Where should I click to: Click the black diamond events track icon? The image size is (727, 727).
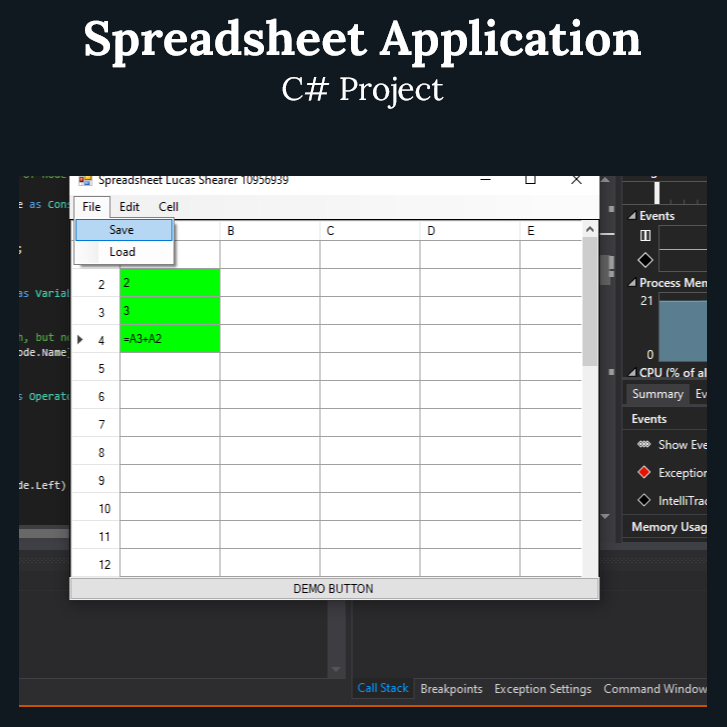[645, 260]
